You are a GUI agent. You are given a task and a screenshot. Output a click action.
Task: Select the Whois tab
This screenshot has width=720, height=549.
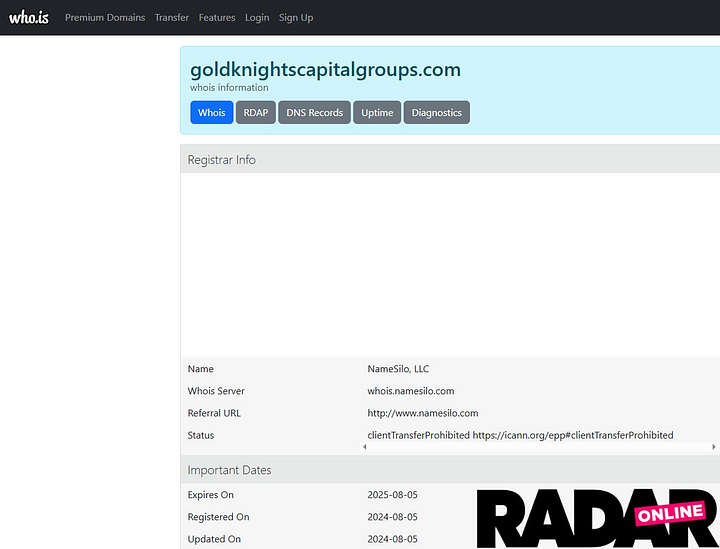click(212, 112)
